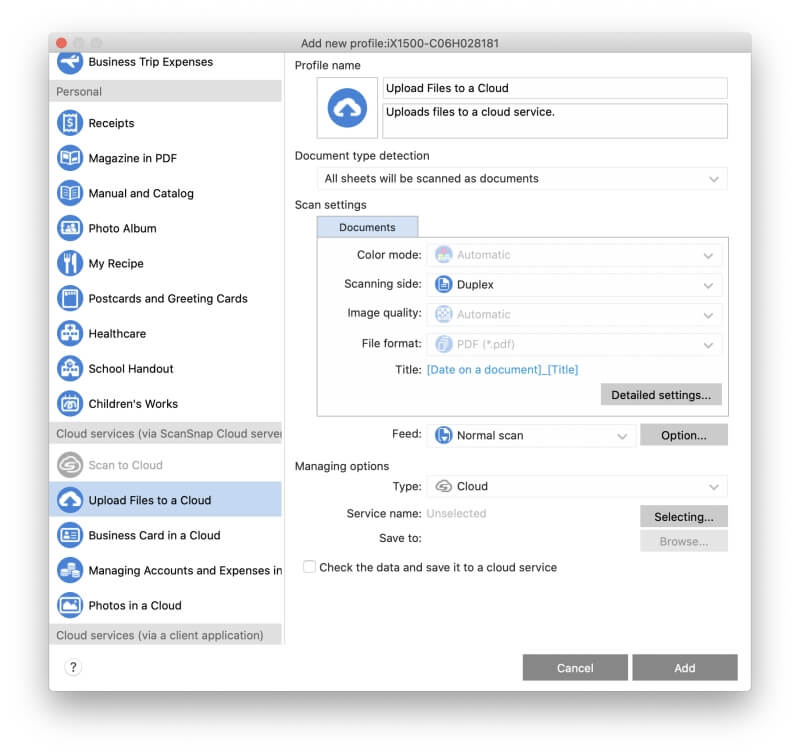
Task: Click the Duplex scanning side icon
Action: (x=443, y=285)
